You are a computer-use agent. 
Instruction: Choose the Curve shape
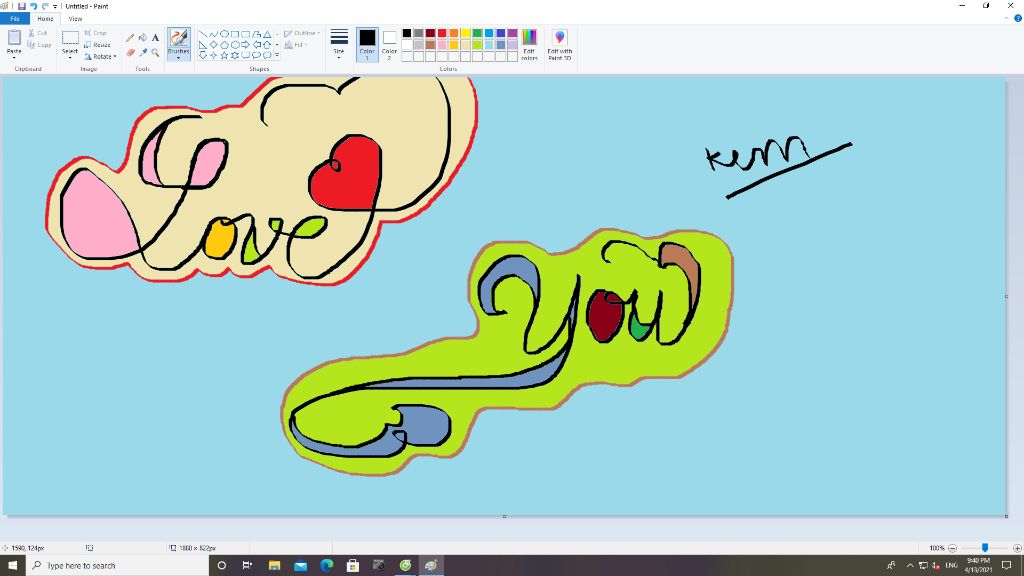point(214,34)
